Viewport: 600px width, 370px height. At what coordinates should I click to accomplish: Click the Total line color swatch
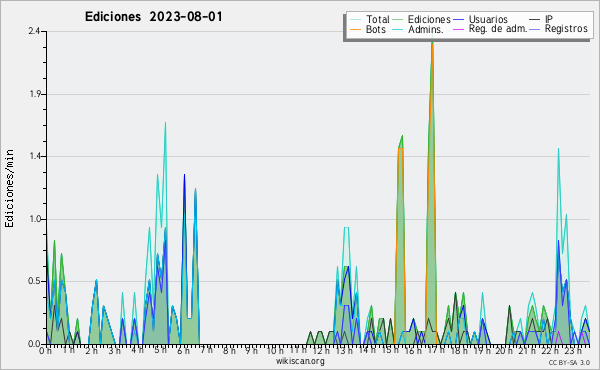point(355,20)
